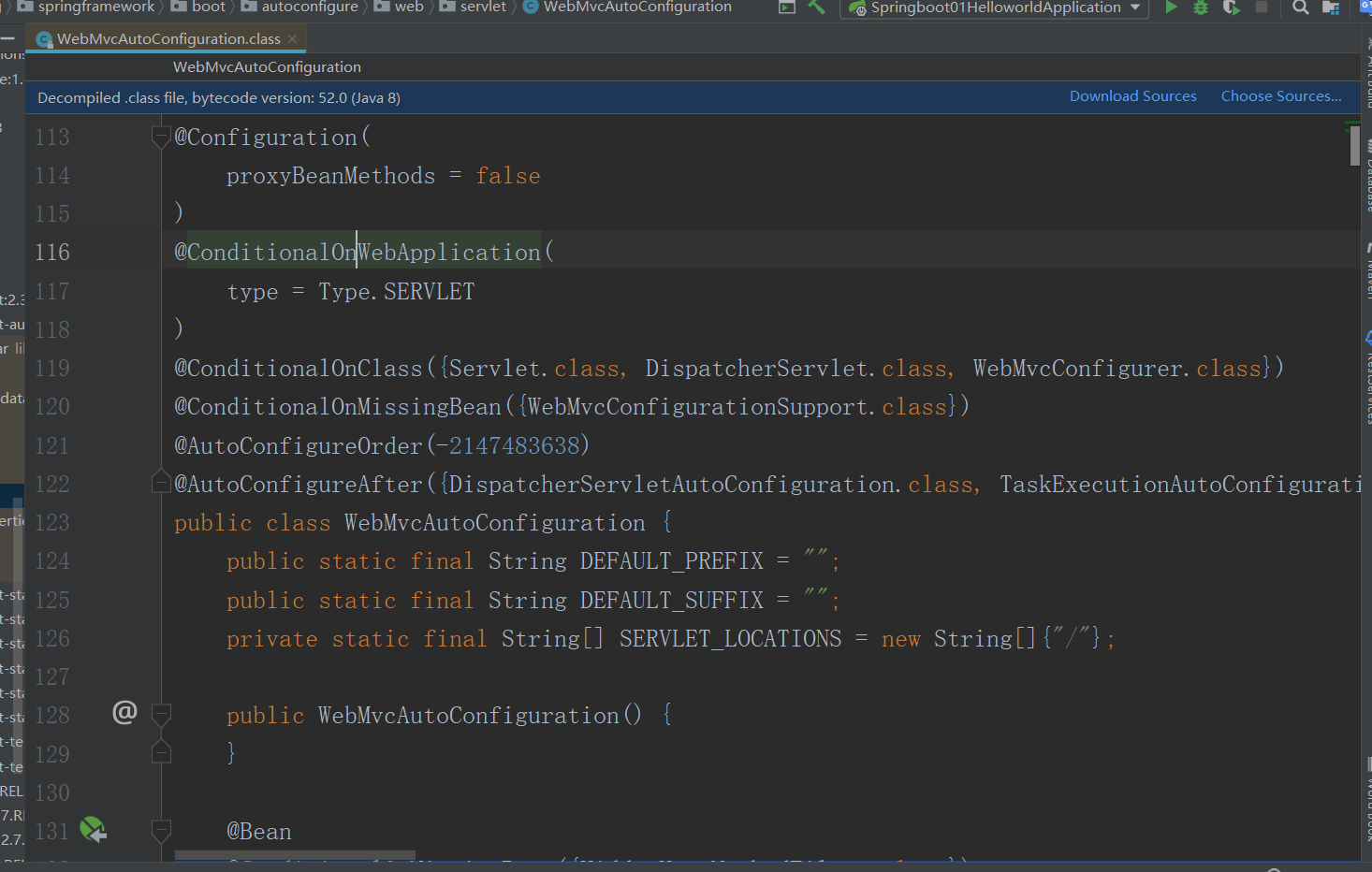The image size is (1372, 872).
Task: Click the Spring bean gutter icon at line 131
Action: 93,829
